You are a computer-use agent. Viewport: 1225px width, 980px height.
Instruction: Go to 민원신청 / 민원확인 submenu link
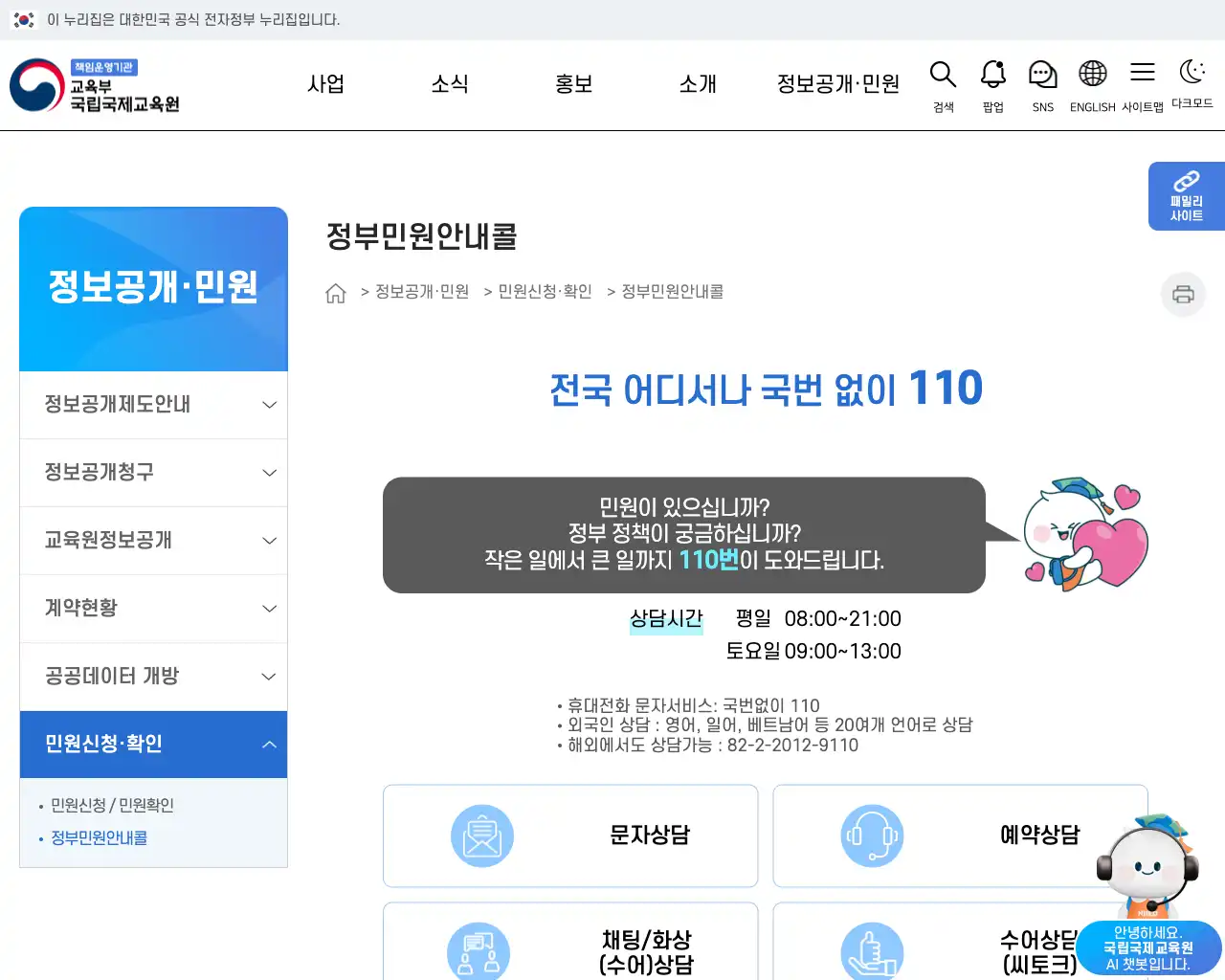click(x=112, y=806)
